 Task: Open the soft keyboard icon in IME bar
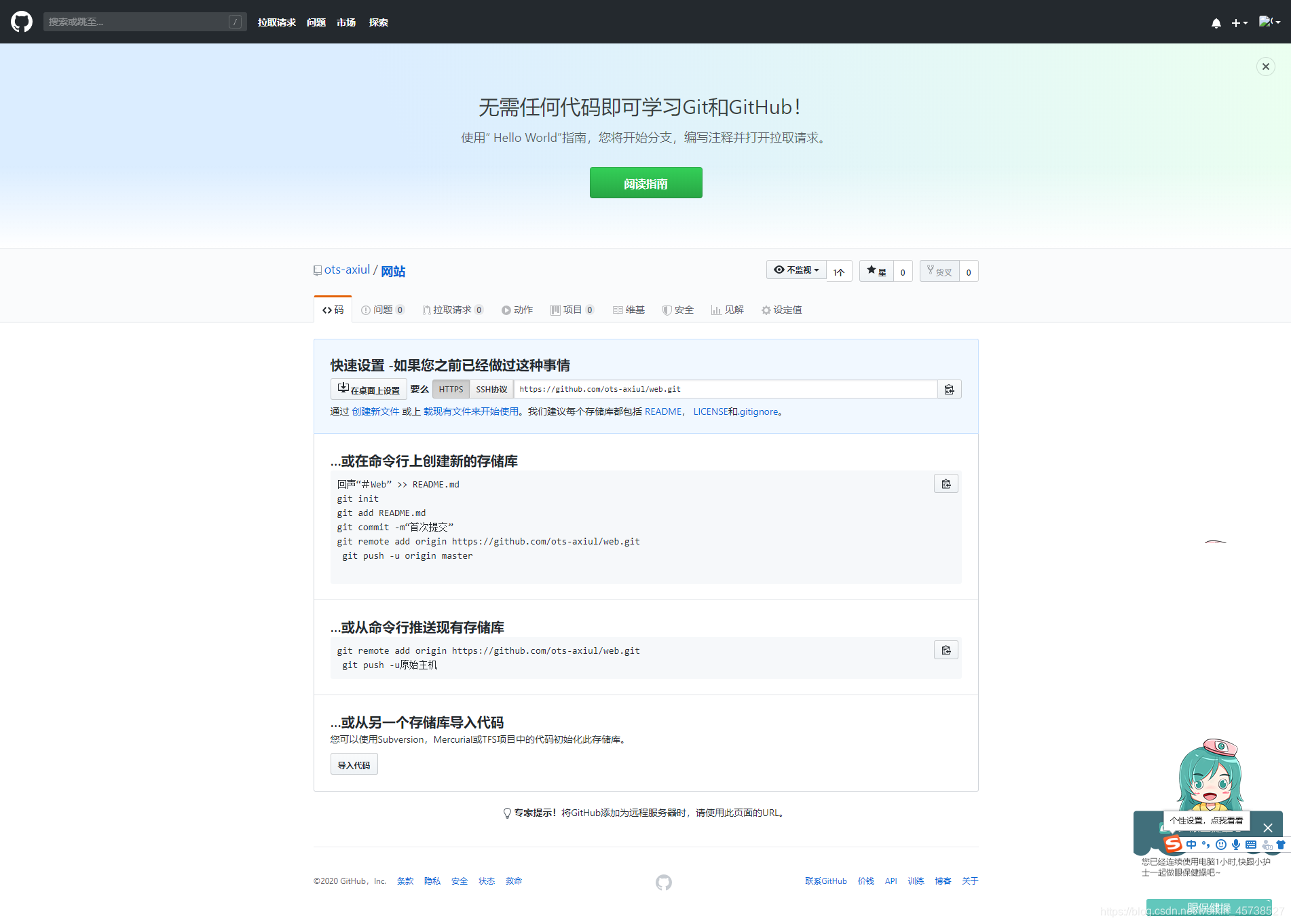pyautogui.click(x=1251, y=845)
